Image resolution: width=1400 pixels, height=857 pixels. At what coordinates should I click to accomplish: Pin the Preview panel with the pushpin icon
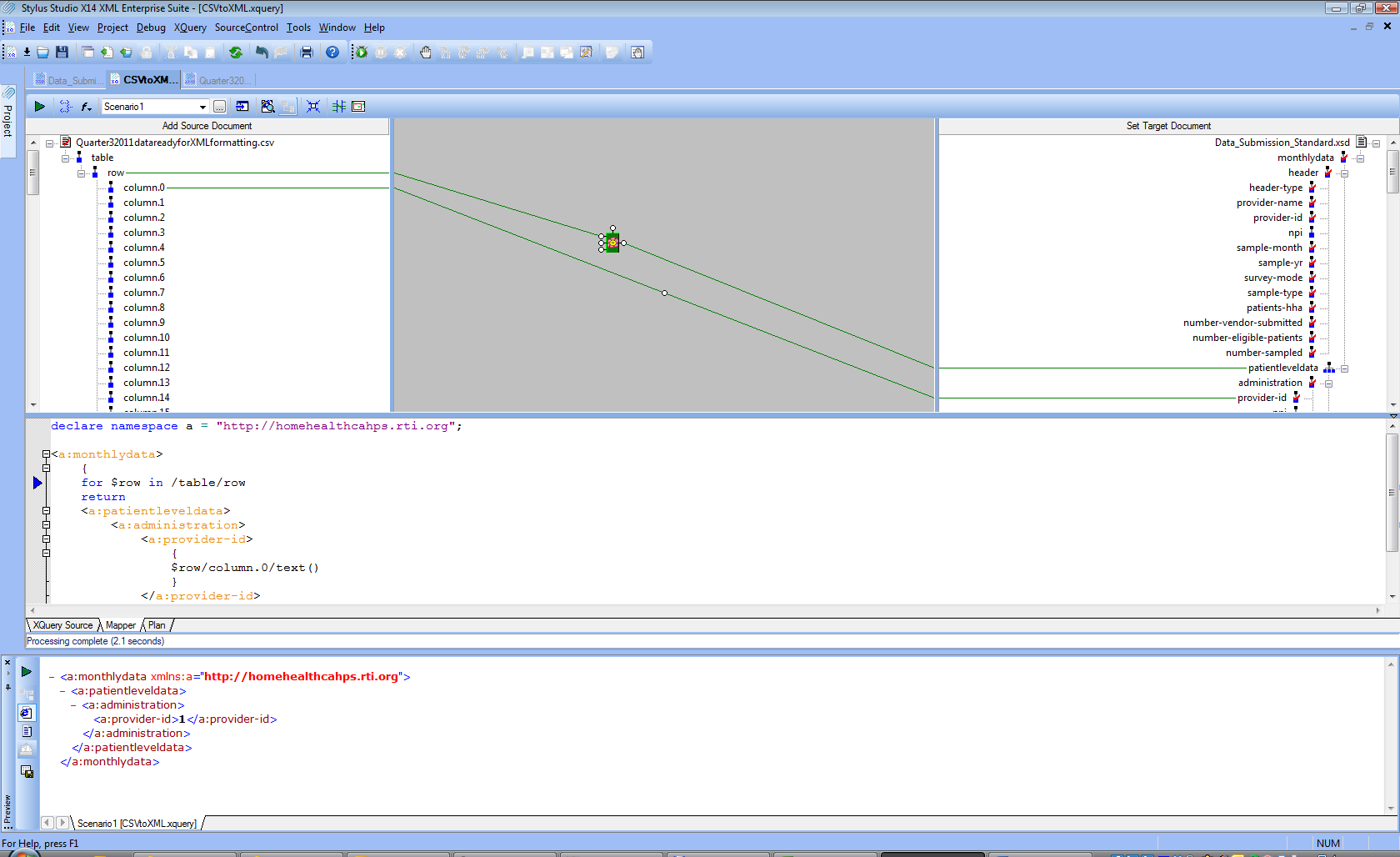point(7,688)
